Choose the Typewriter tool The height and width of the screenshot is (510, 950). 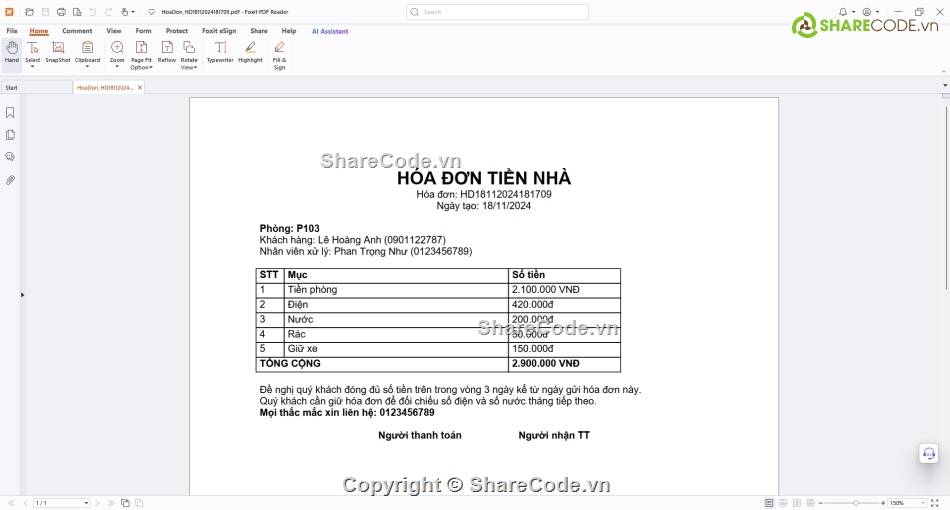[220, 52]
